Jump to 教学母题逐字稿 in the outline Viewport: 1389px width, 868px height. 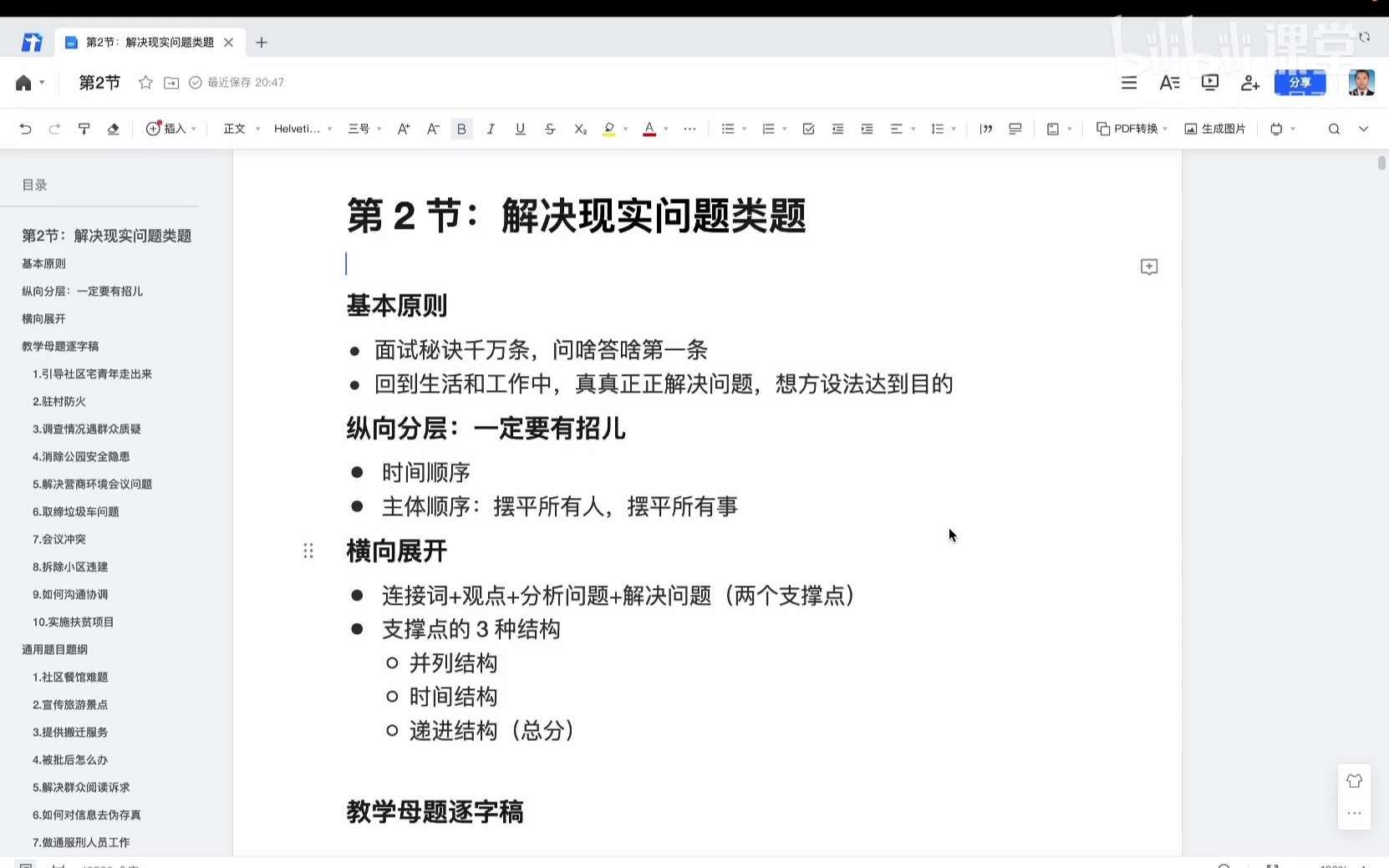(x=60, y=347)
